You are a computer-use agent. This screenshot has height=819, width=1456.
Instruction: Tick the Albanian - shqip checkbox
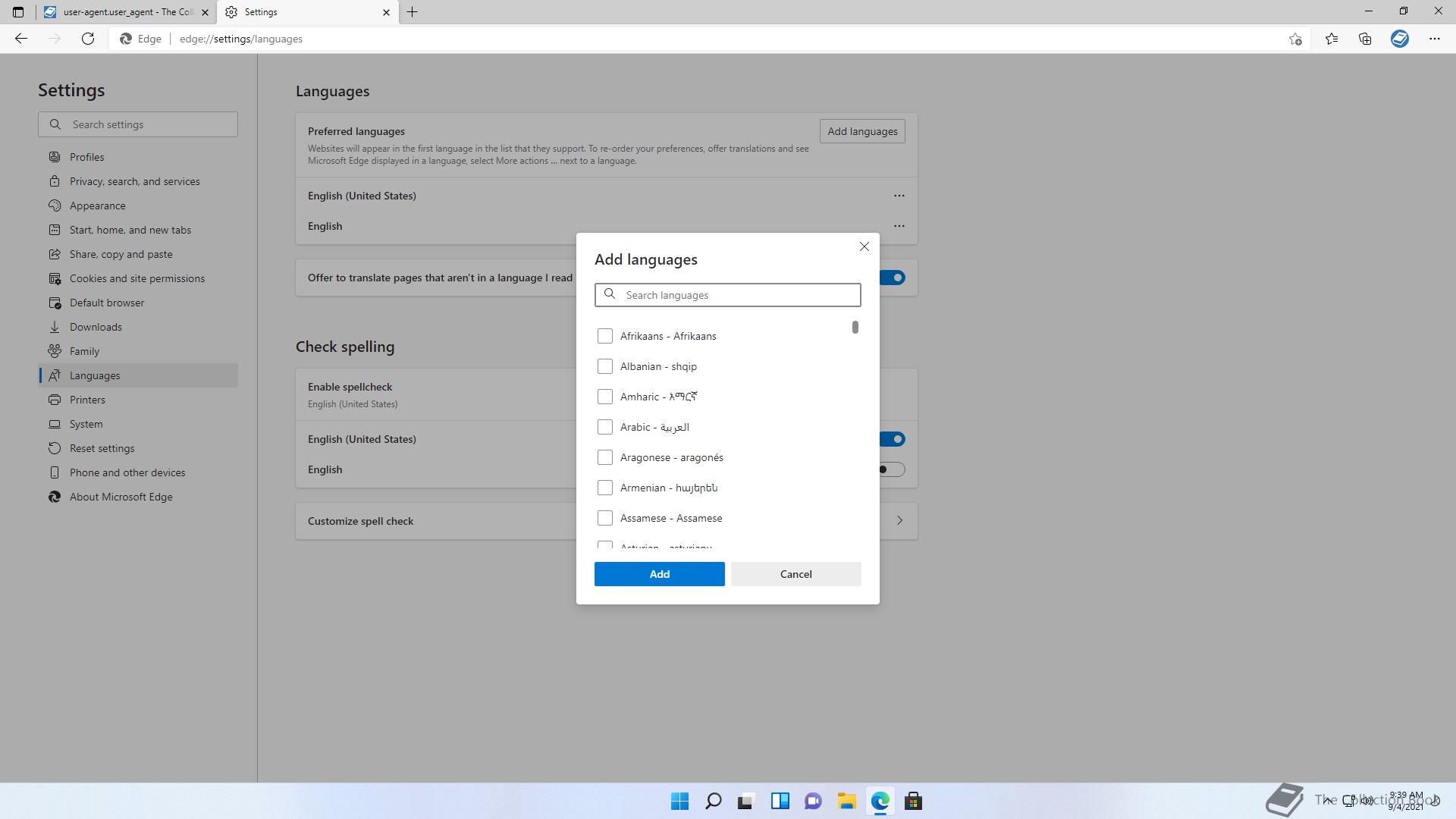point(605,366)
